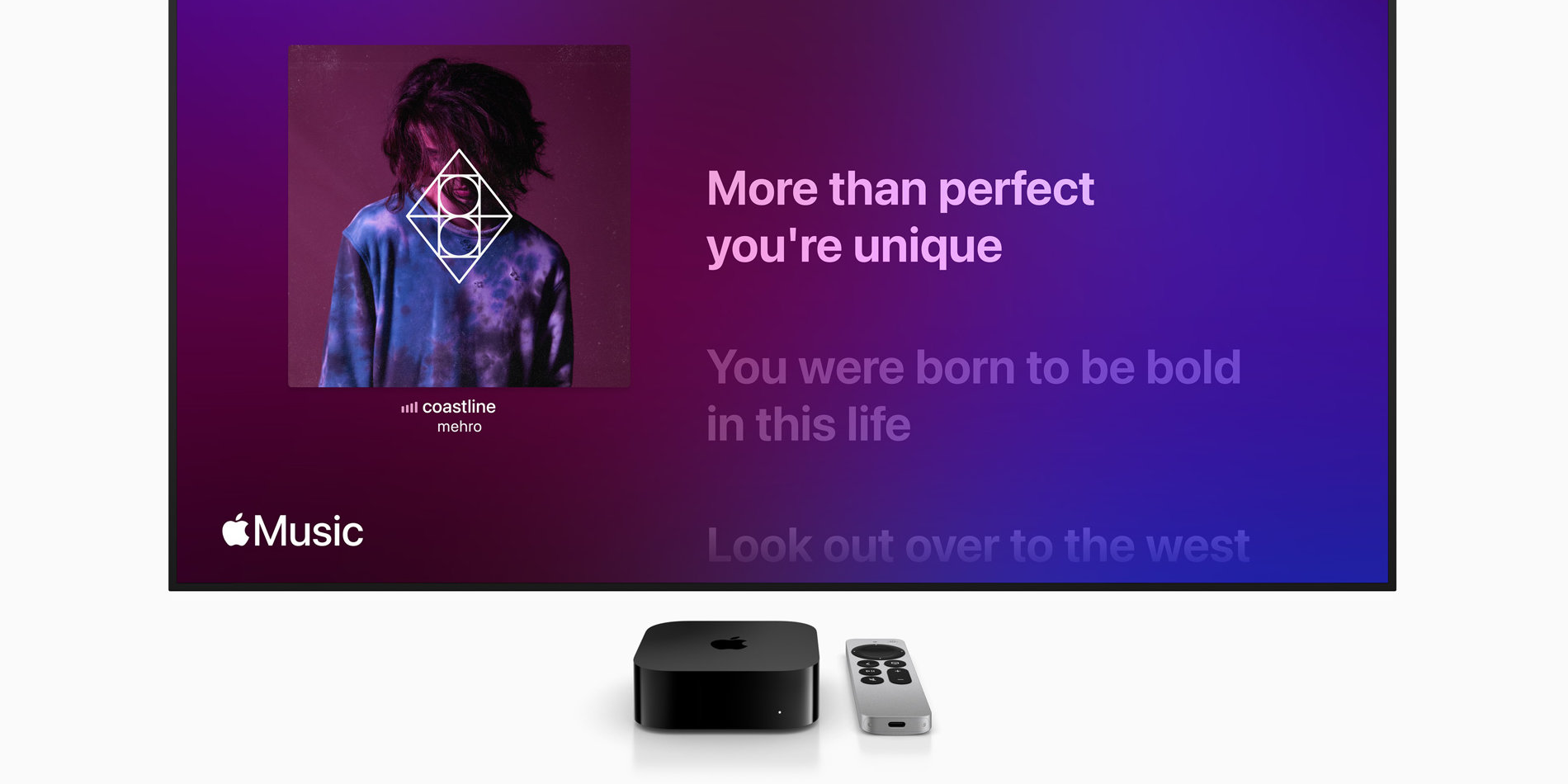
Task: Select the song title coastline
Action: coord(459,407)
